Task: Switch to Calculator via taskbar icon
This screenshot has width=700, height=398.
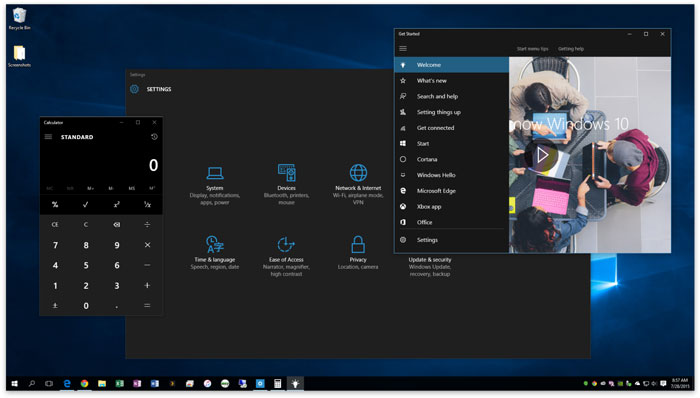Action: [x=278, y=383]
